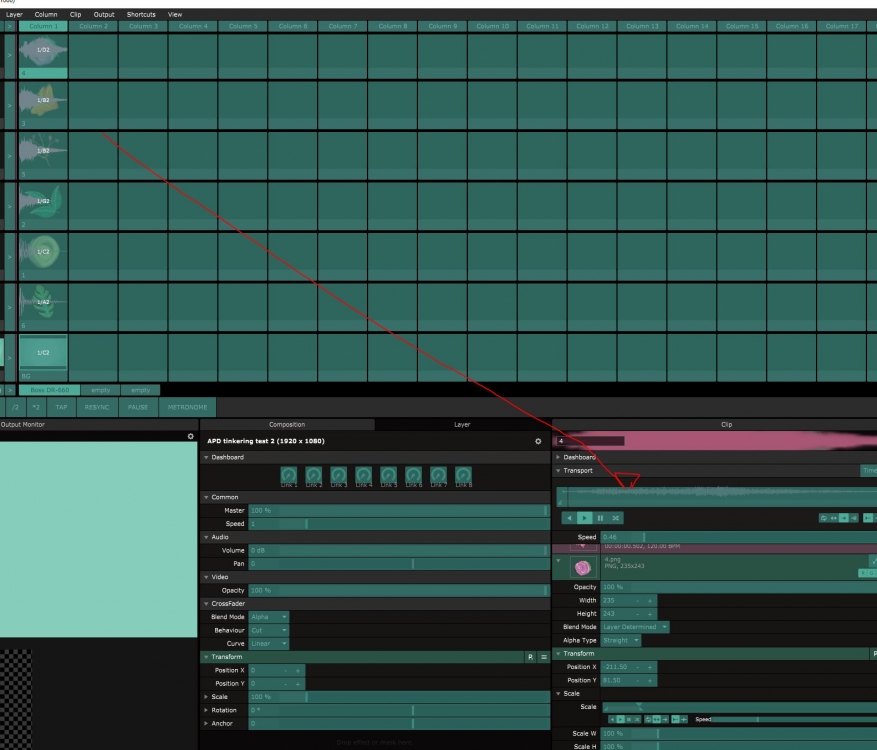
Task: Pause the clip in Transport controls
Action: click(601, 518)
